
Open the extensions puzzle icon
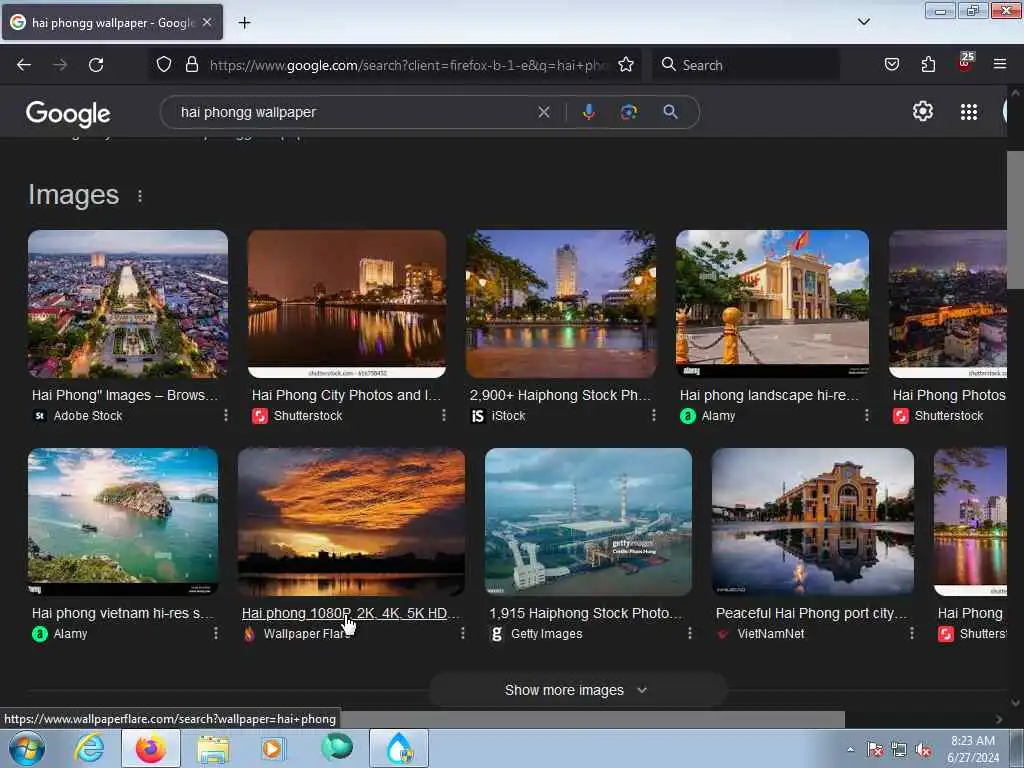(x=928, y=64)
